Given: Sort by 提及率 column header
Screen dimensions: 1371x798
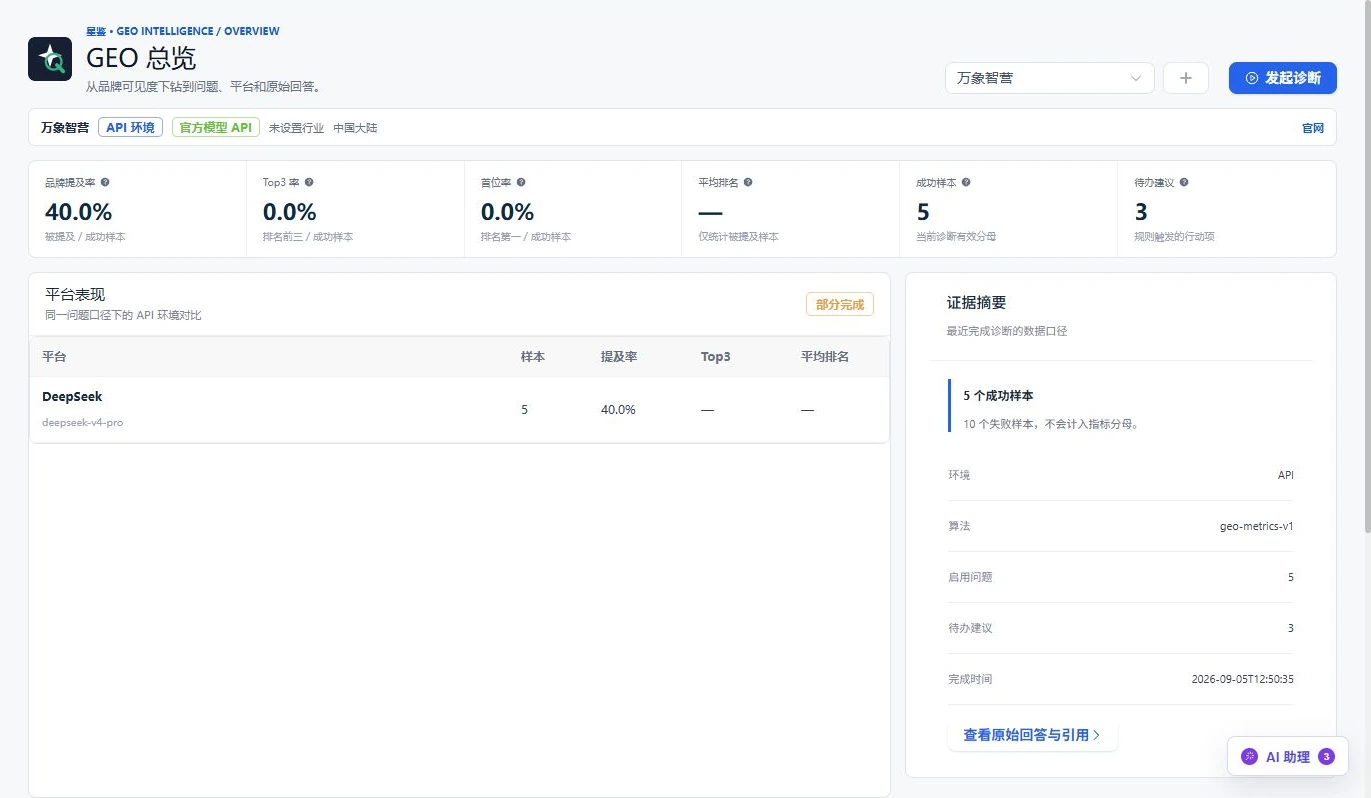Looking at the screenshot, I should coord(619,357).
